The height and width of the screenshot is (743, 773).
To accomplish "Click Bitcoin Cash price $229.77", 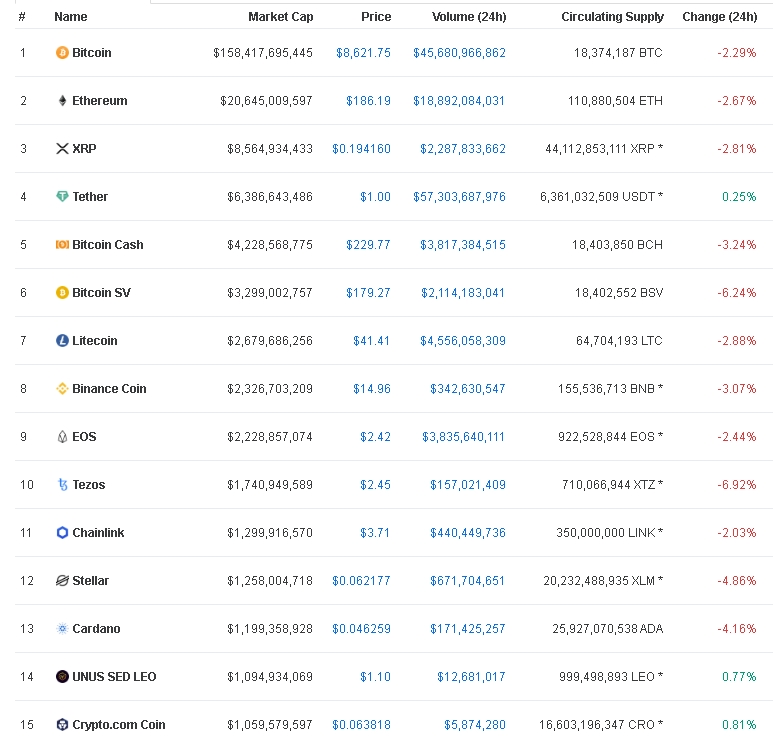I will click(368, 245).
